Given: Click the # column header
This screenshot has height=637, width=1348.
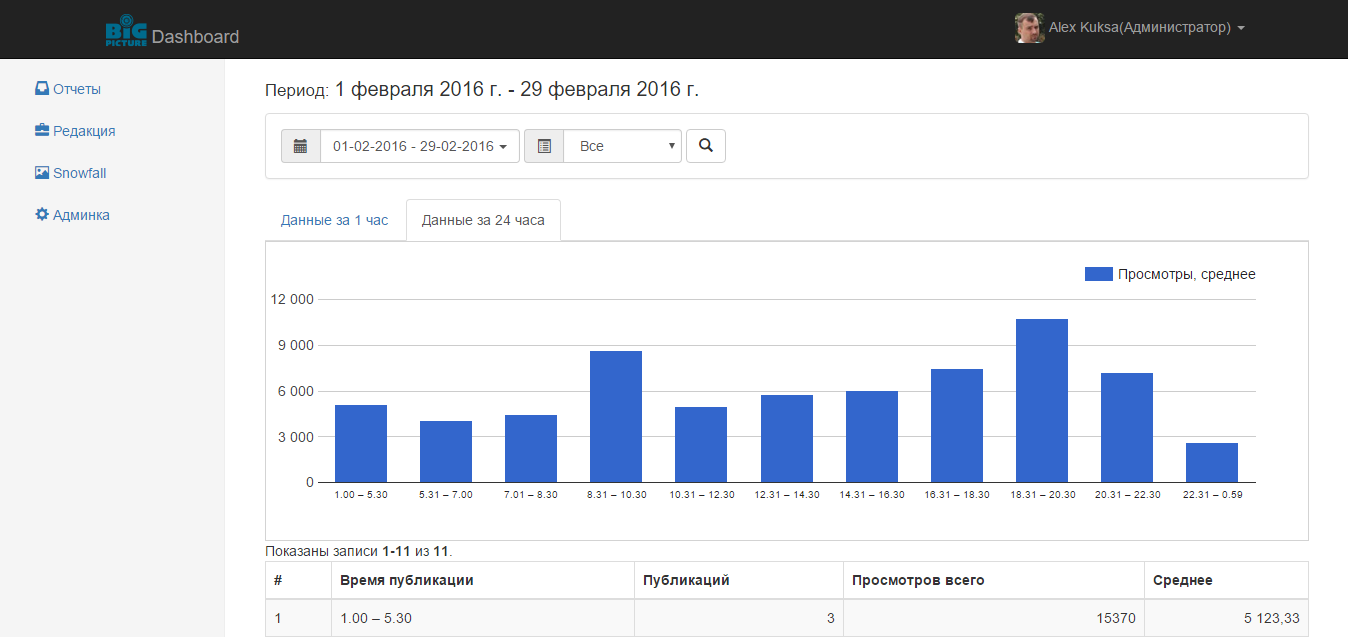Looking at the screenshot, I should pos(298,580).
